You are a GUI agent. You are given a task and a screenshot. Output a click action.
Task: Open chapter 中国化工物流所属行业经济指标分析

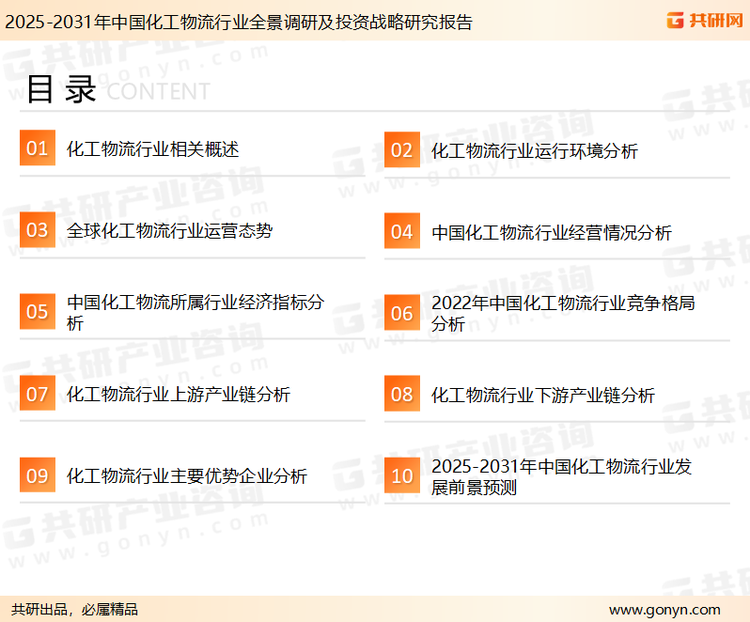point(195,312)
